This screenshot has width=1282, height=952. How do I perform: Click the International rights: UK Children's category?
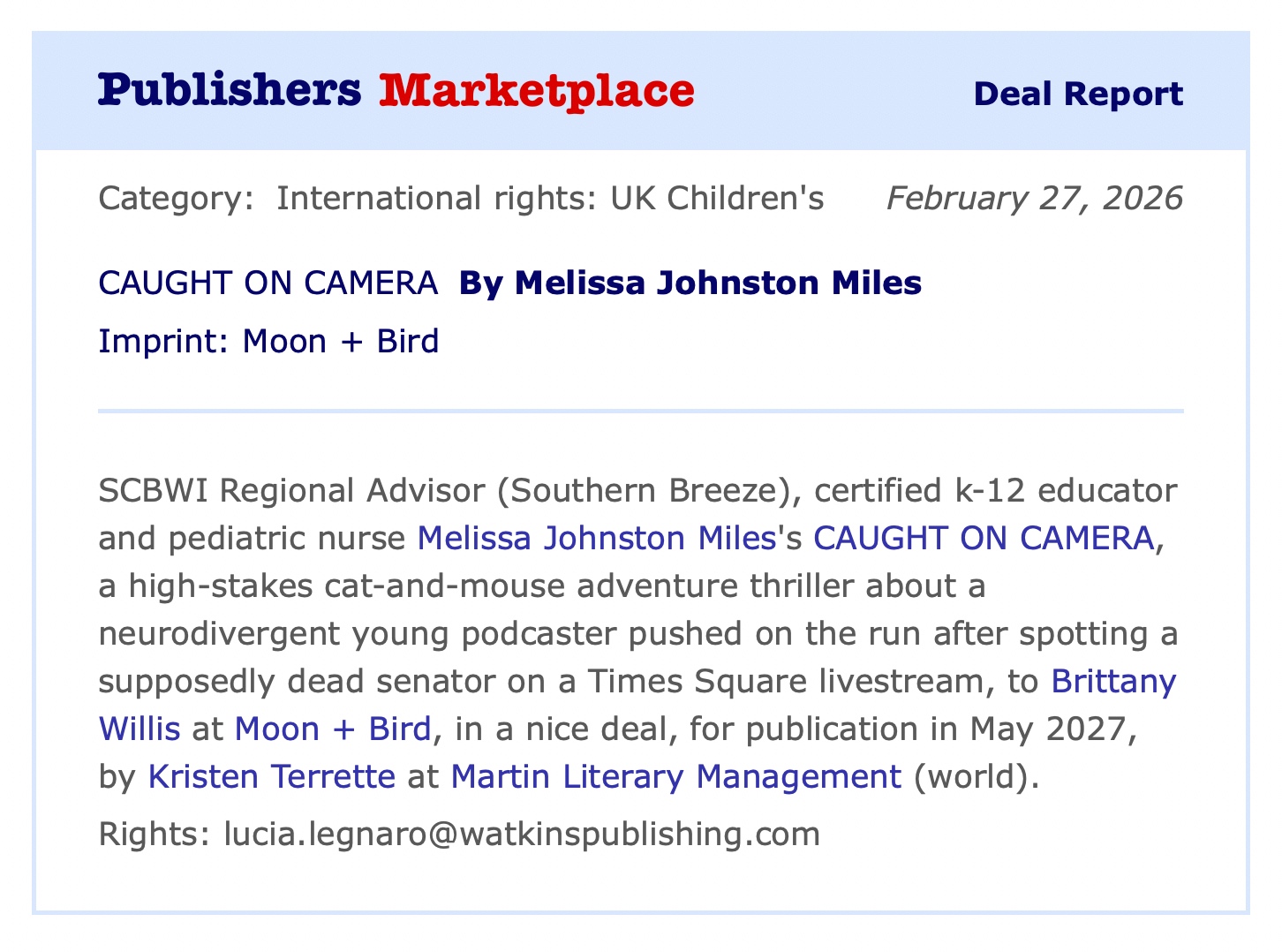point(549,198)
